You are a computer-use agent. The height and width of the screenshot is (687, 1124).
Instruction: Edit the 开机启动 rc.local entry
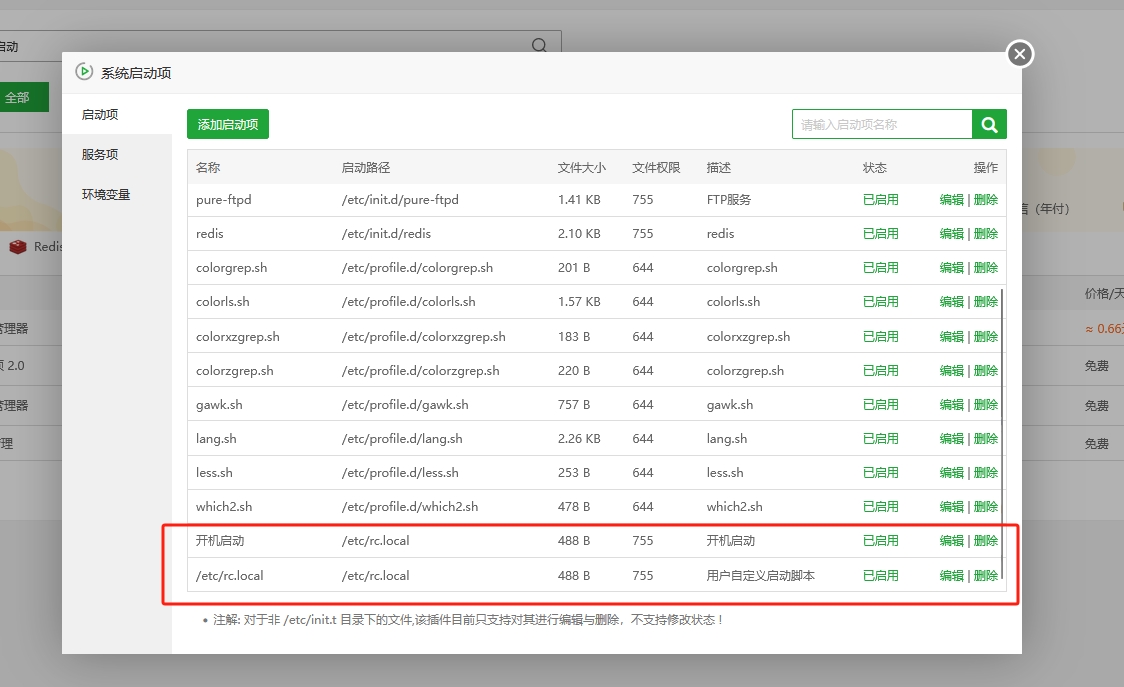[x=951, y=541]
